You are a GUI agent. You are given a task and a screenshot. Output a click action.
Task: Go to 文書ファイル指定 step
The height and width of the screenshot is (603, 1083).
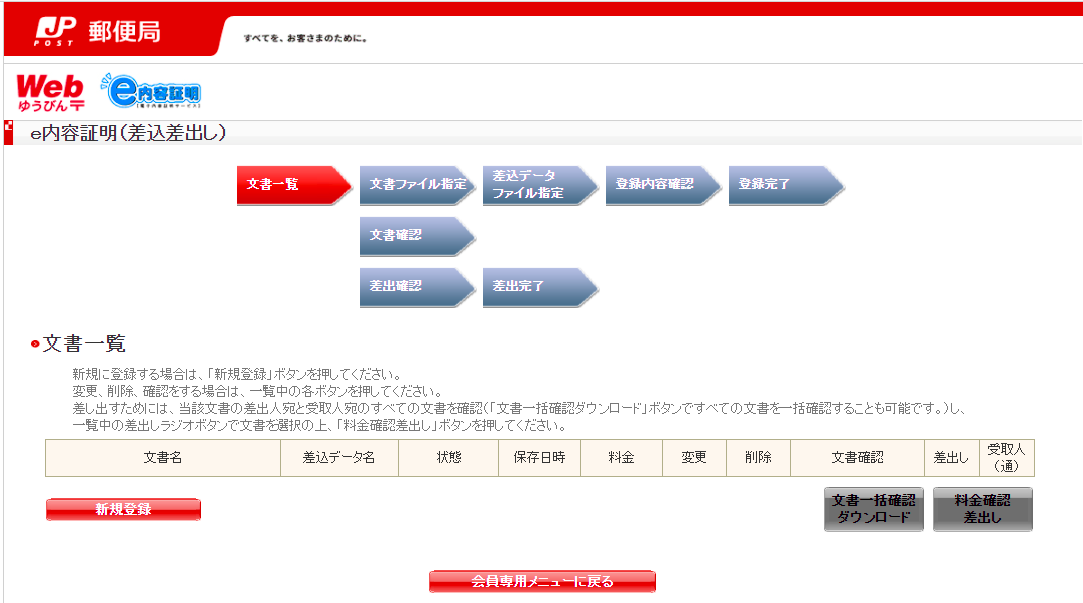[x=415, y=185]
